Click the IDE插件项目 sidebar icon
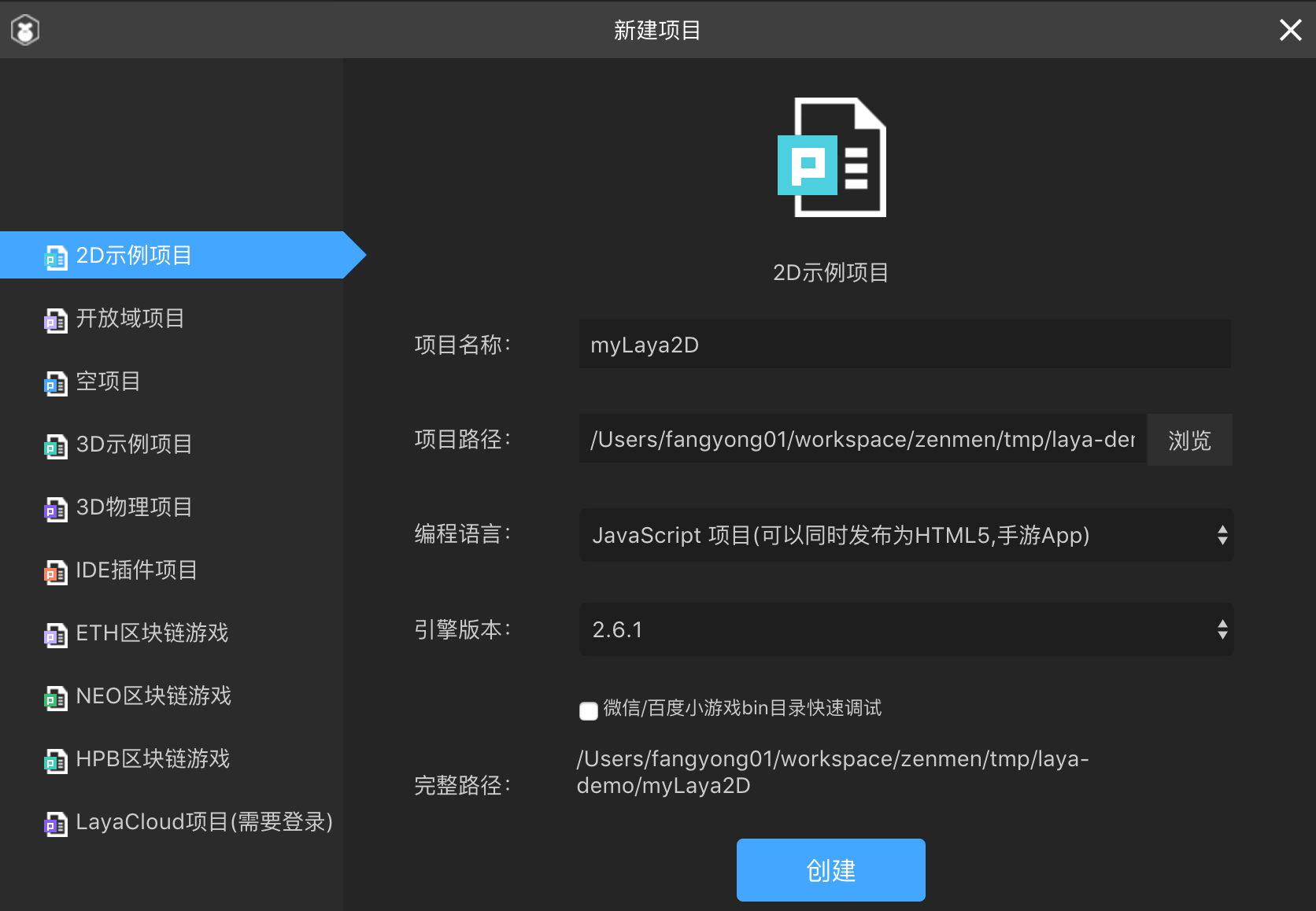1316x911 pixels. pyautogui.click(x=56, y=572)
